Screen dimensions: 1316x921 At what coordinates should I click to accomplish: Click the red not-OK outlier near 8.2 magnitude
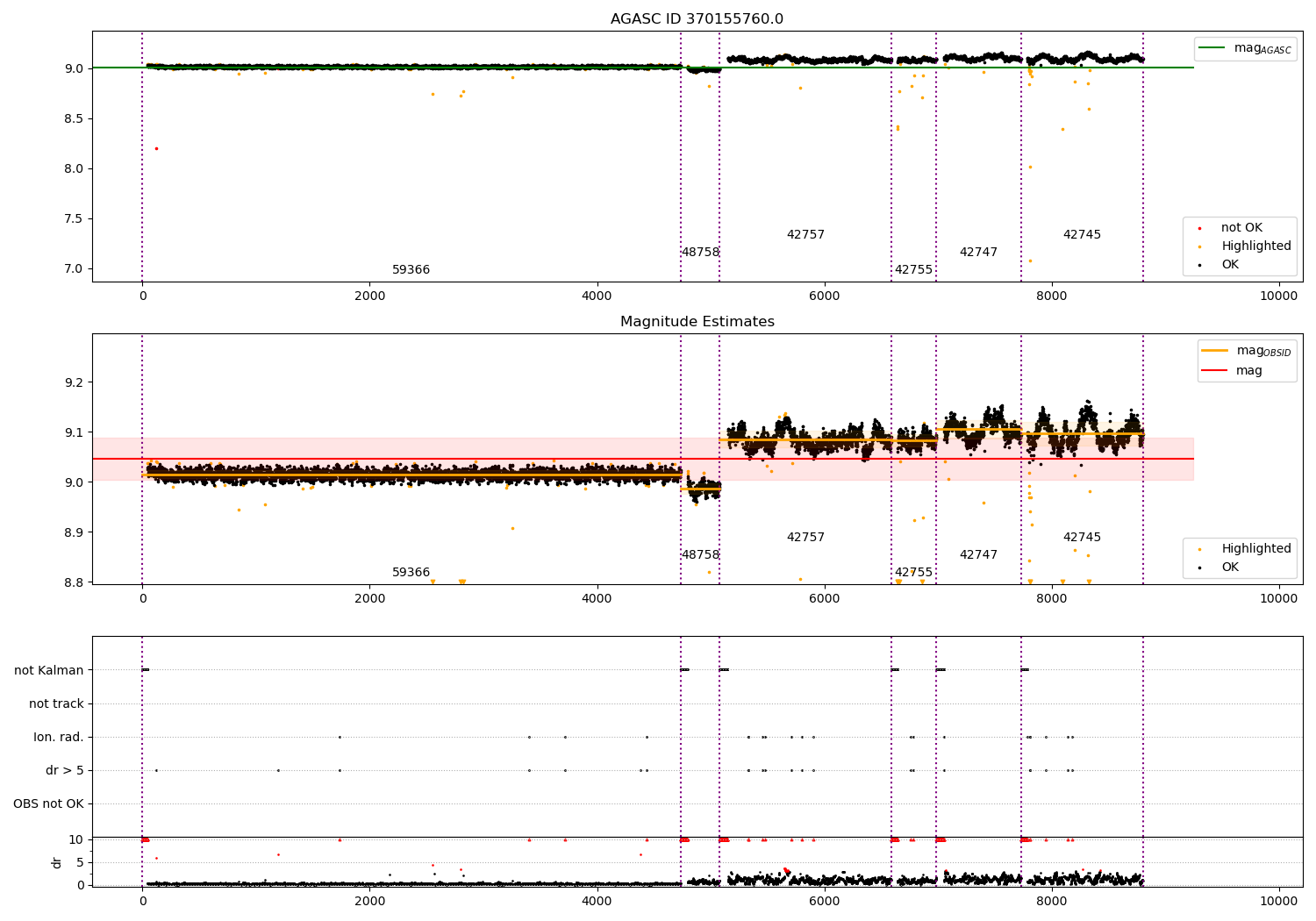click(156, 148)
